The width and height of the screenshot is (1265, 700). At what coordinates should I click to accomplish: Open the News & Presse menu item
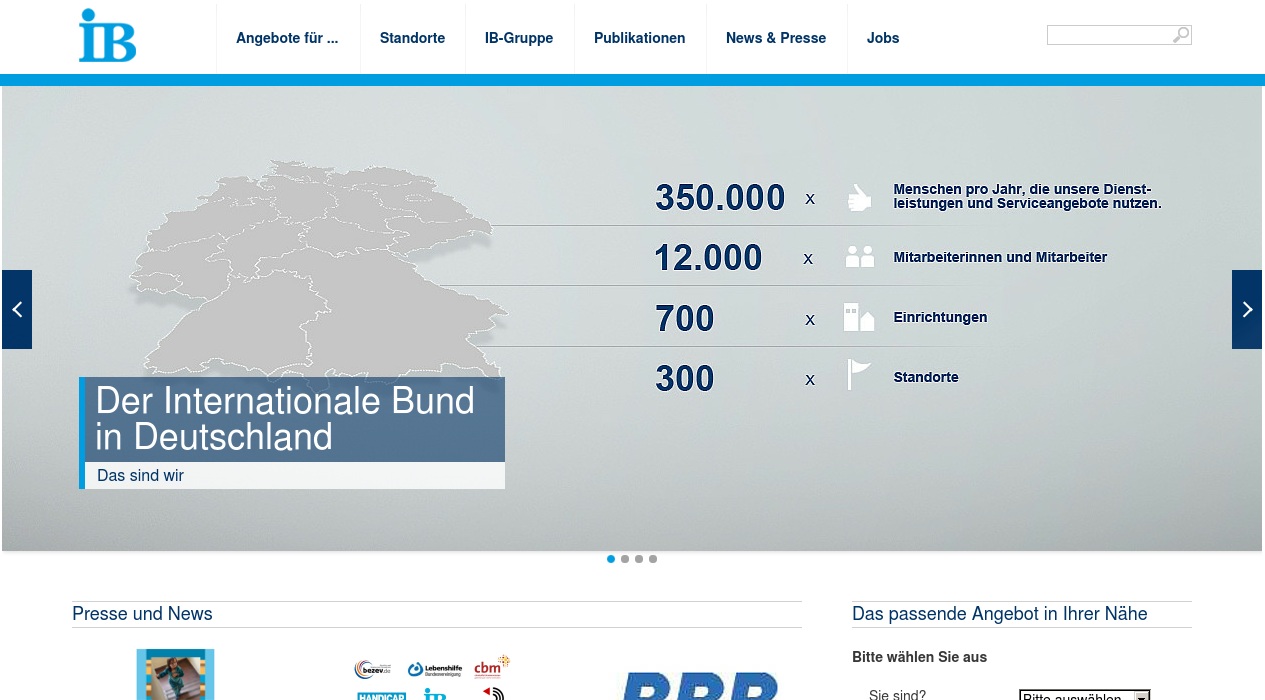776,38
